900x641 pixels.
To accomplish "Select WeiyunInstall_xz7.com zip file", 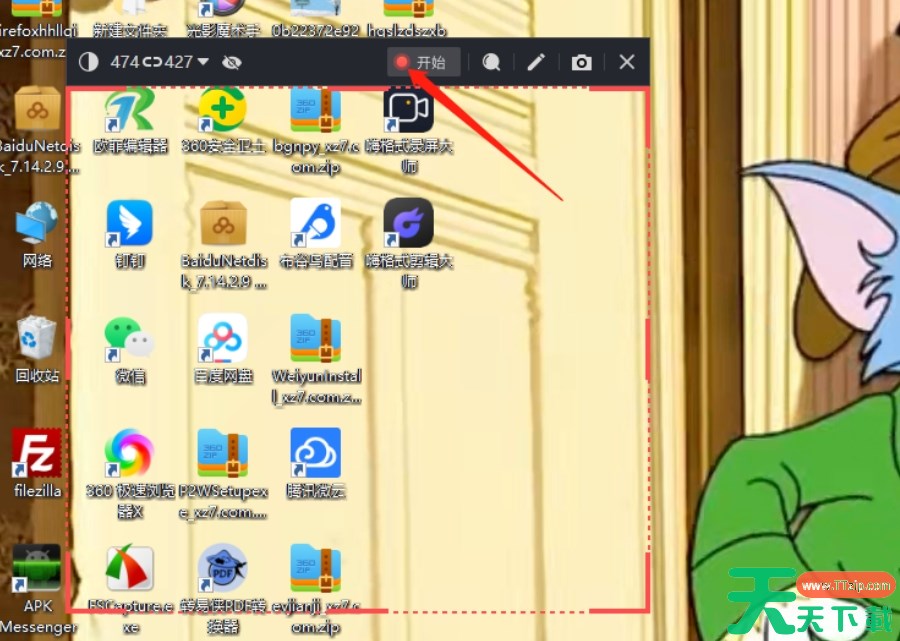I will click(x=316, y=360).
